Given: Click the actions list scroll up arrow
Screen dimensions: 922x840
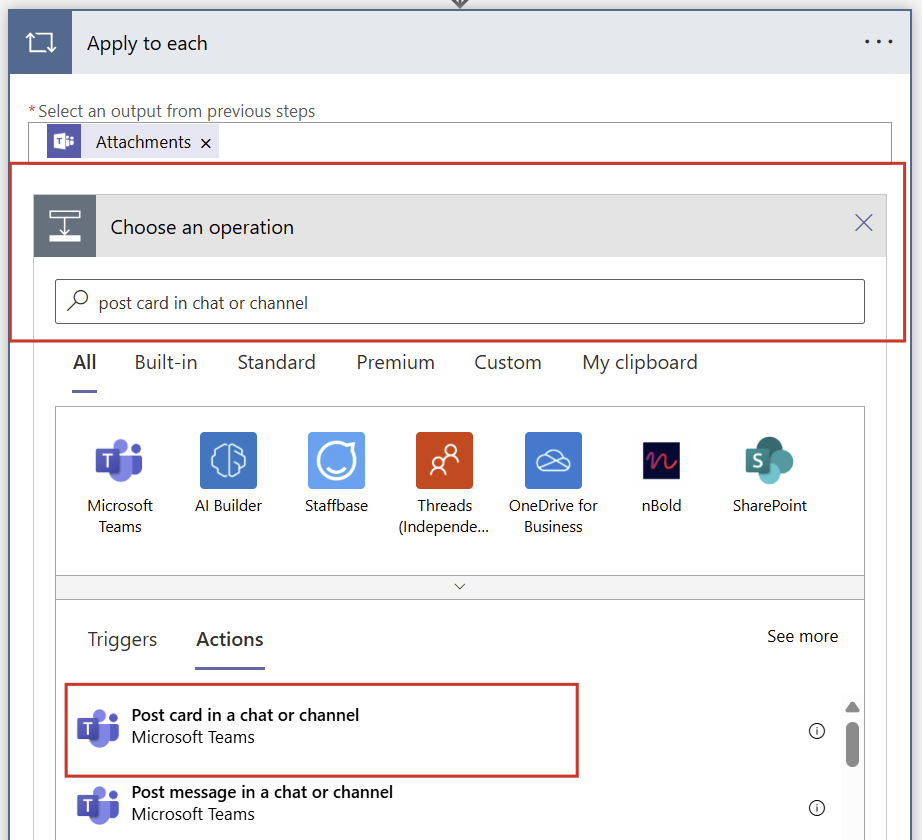Looking at the screenshot, I should [852, 707].
